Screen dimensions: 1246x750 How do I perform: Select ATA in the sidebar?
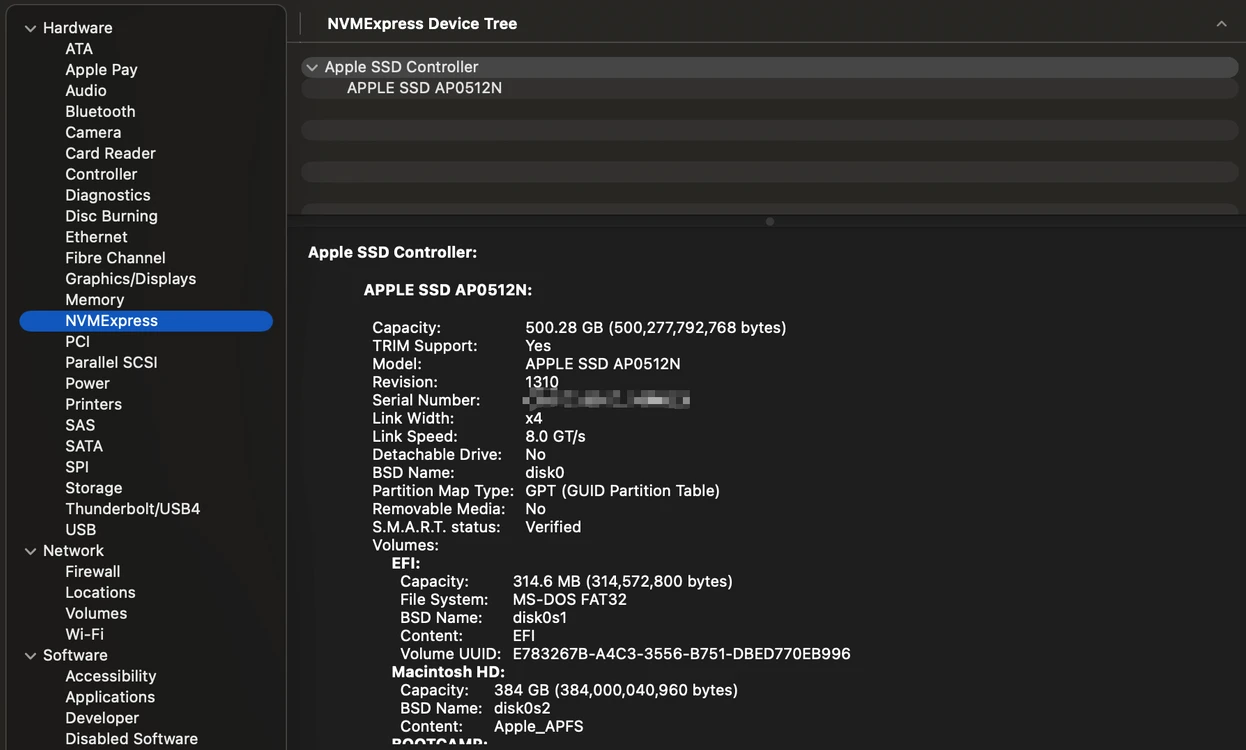79,49
